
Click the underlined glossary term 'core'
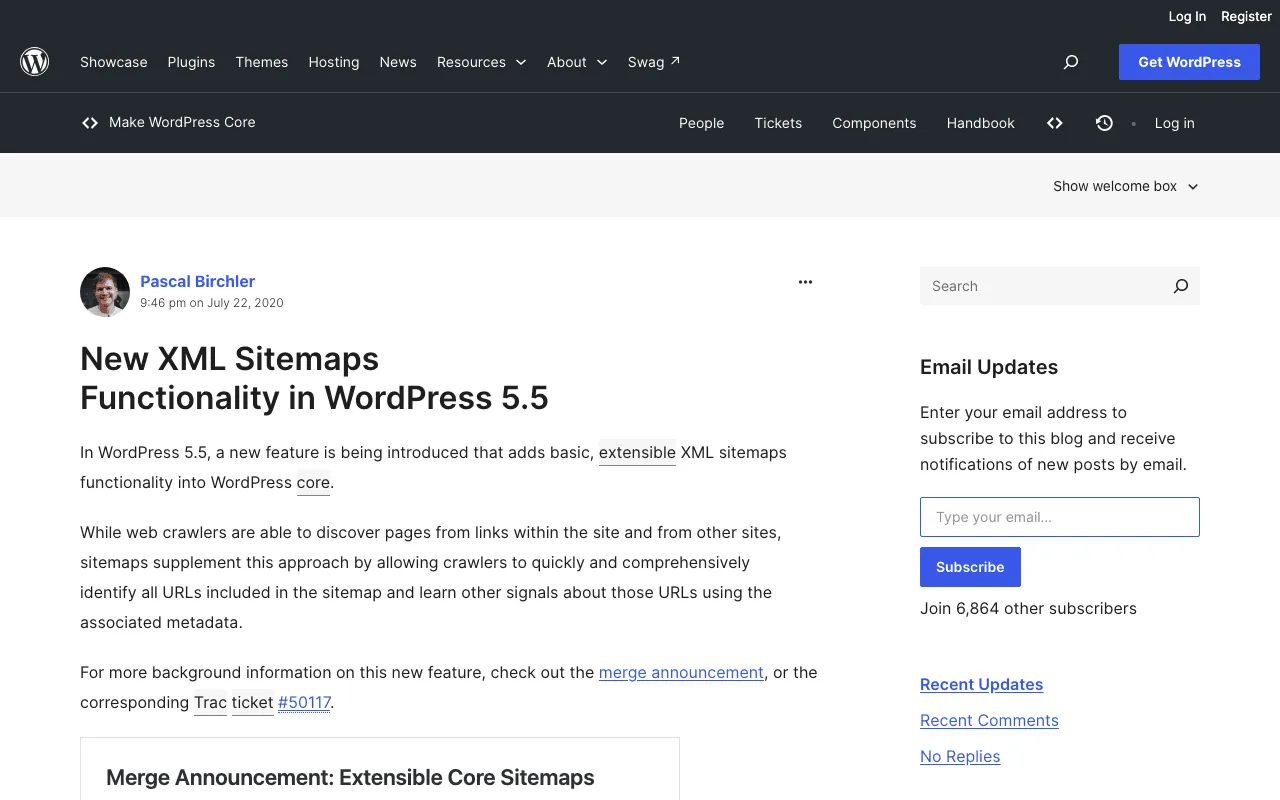point(313,482)
